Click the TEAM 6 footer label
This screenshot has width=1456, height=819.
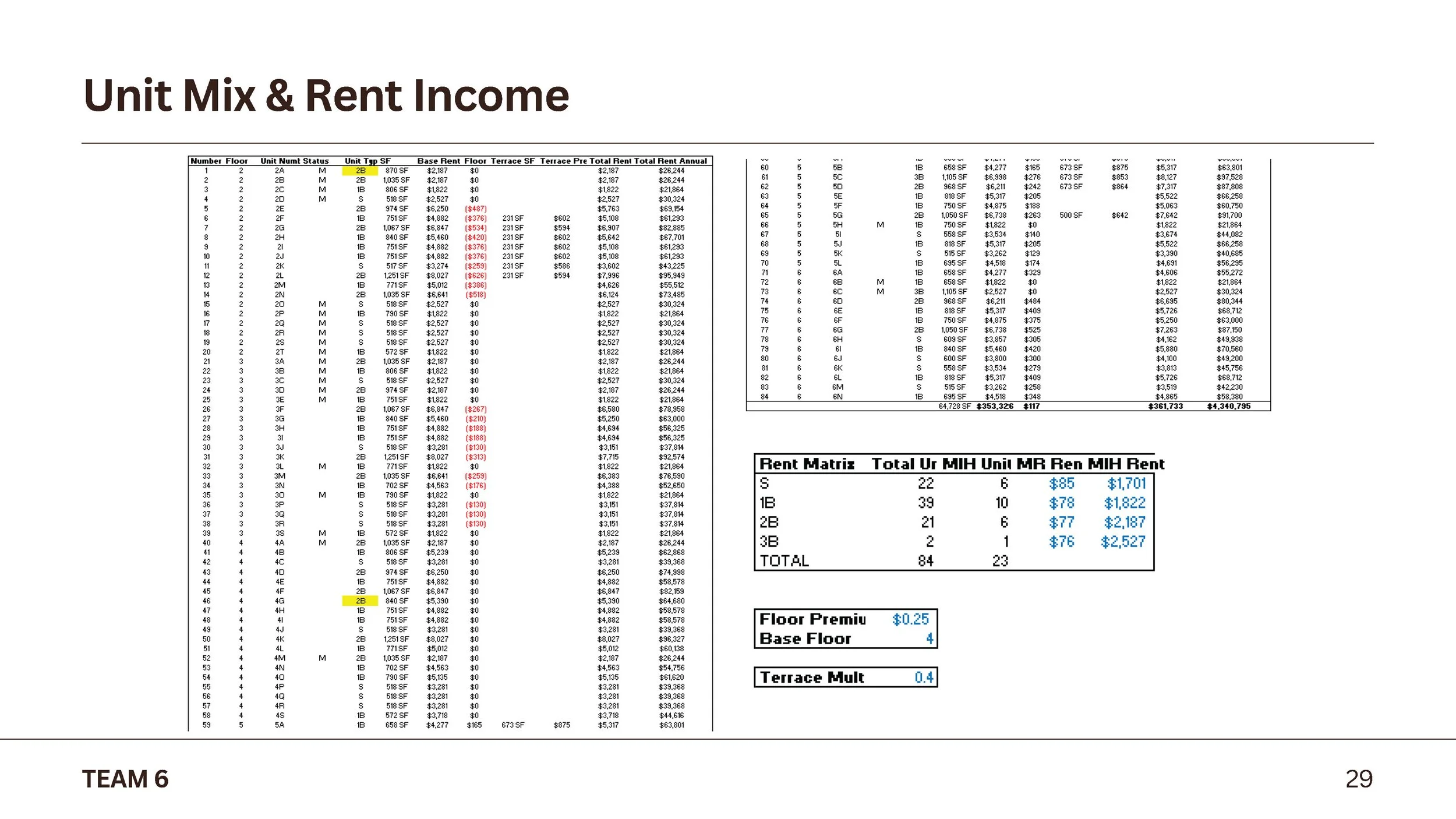point(125,778)
